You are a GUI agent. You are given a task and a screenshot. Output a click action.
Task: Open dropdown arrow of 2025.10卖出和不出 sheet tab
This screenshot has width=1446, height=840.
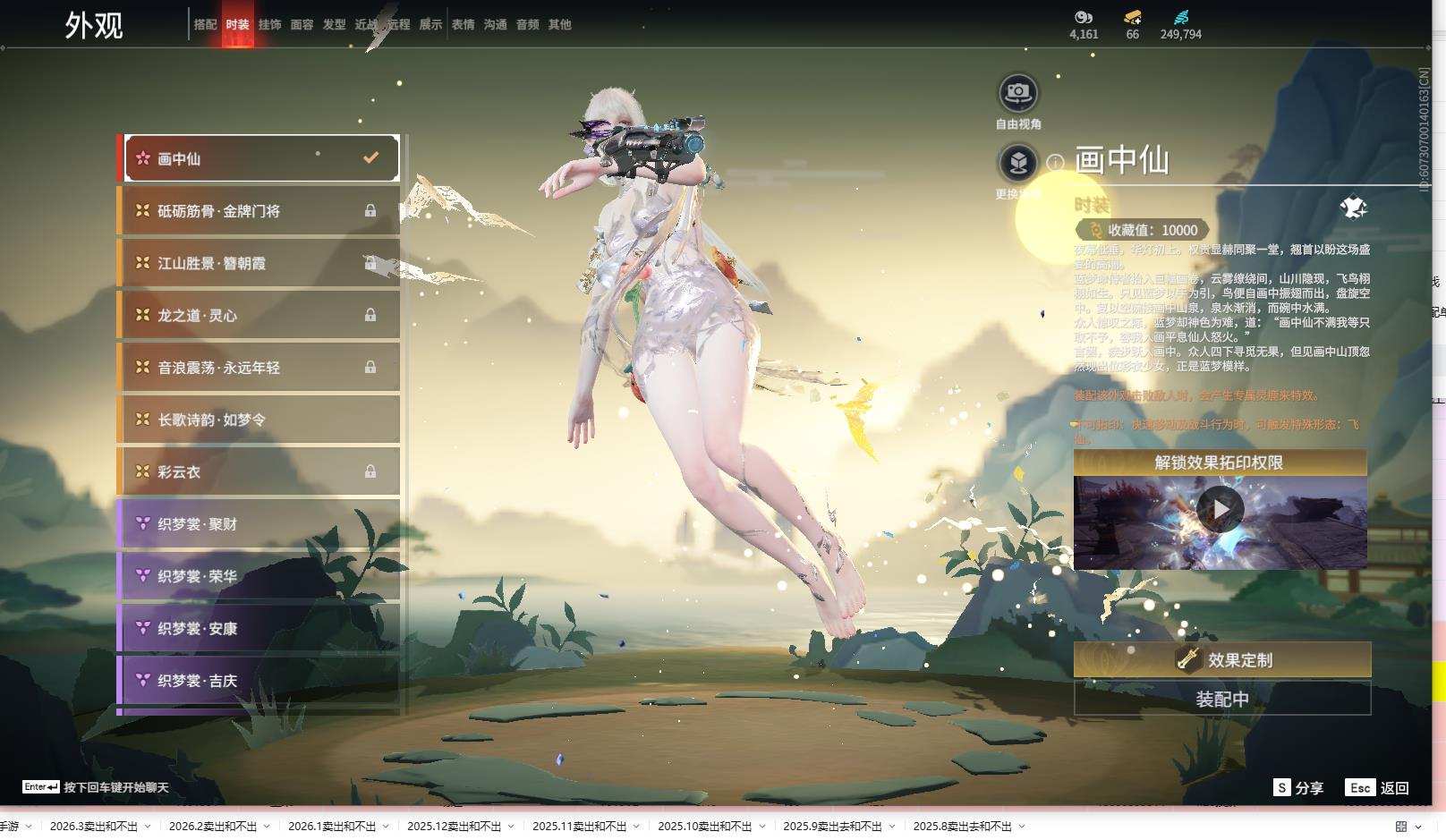click(x=761, y=827)
